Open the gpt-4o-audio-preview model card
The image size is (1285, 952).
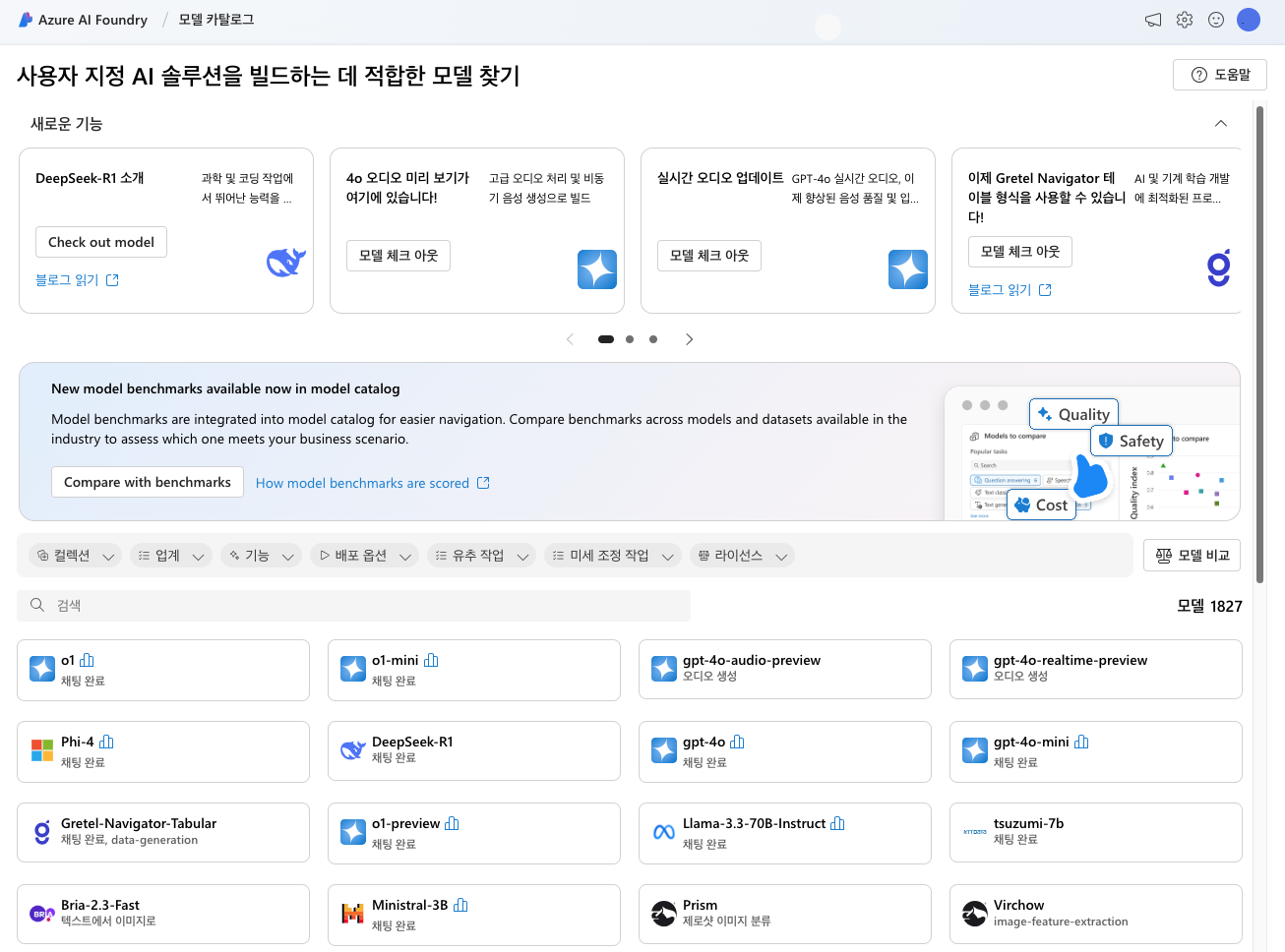[x=785, y=670]
